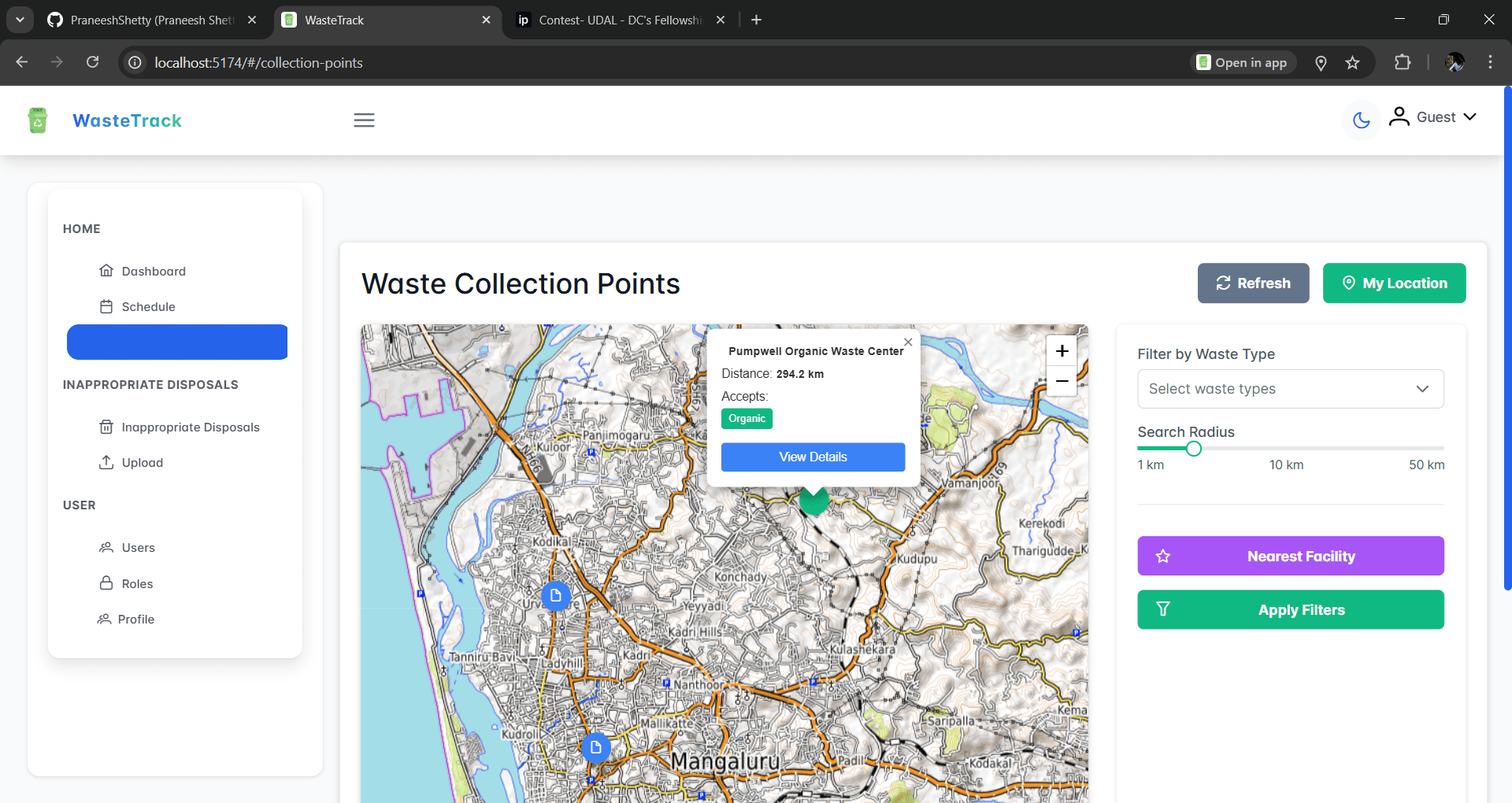Open Profile using its user icon
The image size is (1512, 803).
point(106,619)
